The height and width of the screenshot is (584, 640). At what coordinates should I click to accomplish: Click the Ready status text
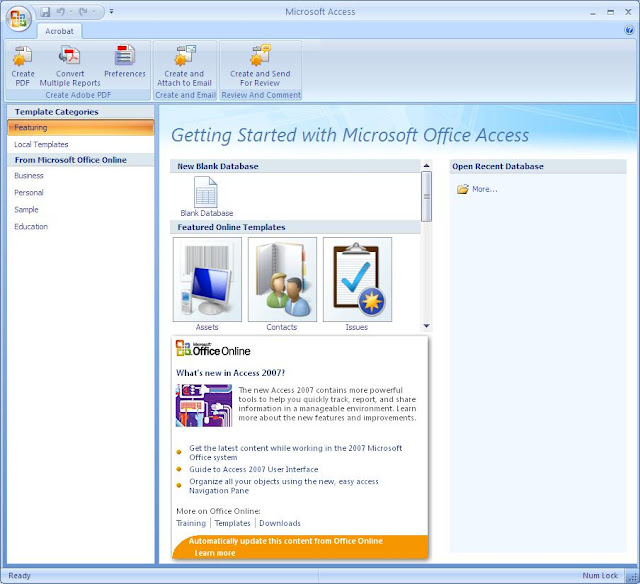(19, 575)
